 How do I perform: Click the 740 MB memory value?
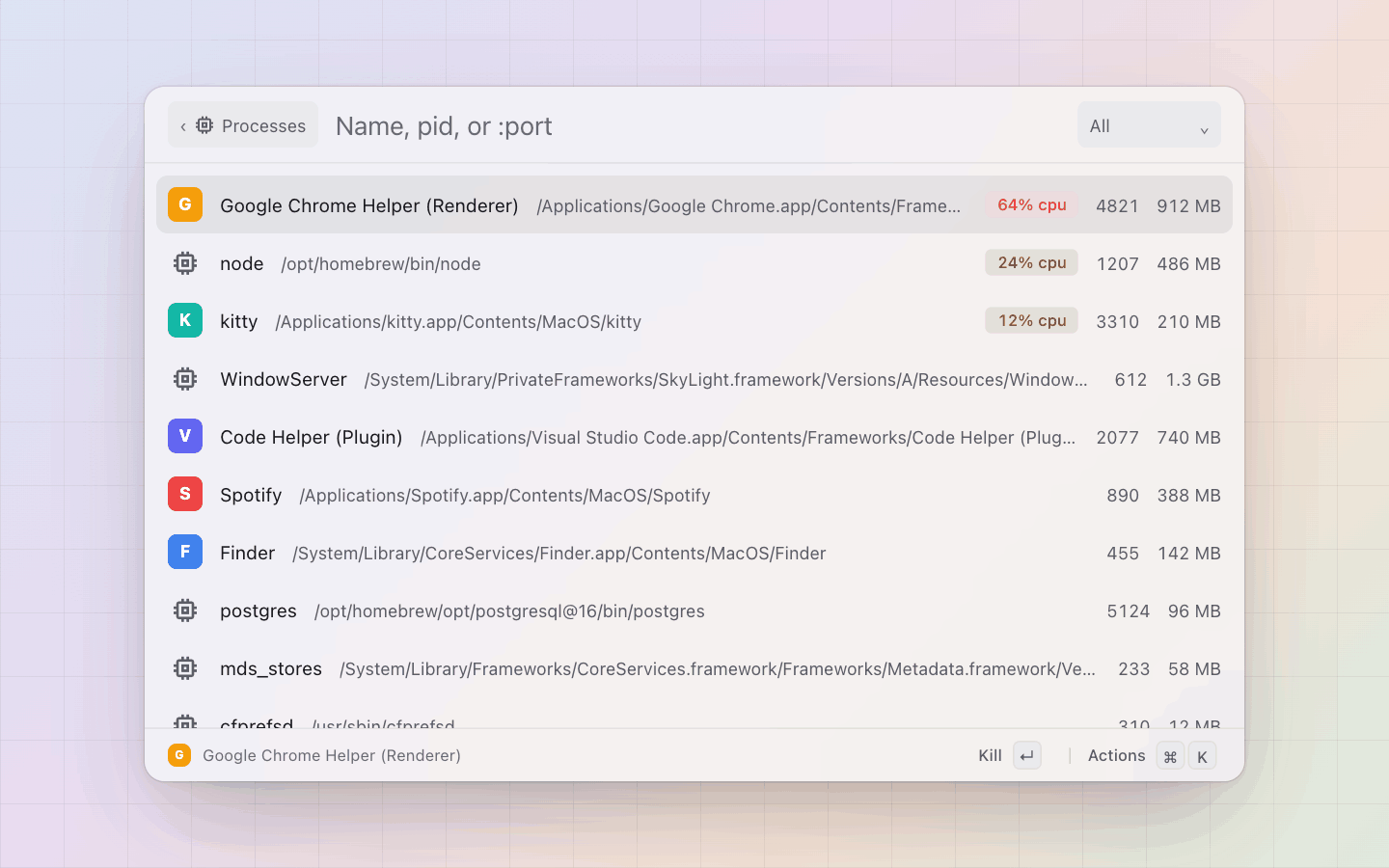[1188, 437]
